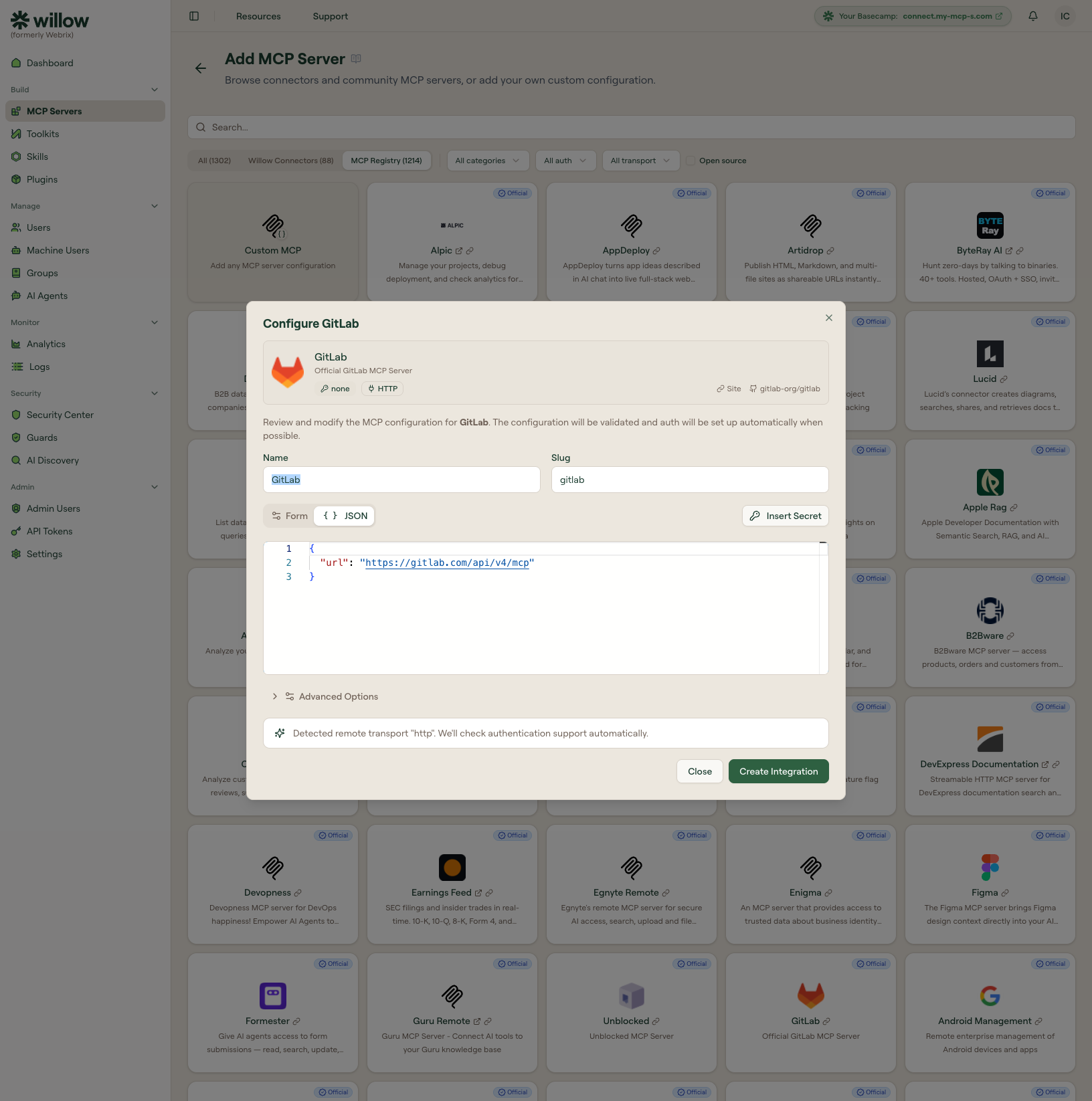Viewport: 1092px width, 1101px height.
Task: Open ByteRay AI external link icon
Action: [1009, 251]
